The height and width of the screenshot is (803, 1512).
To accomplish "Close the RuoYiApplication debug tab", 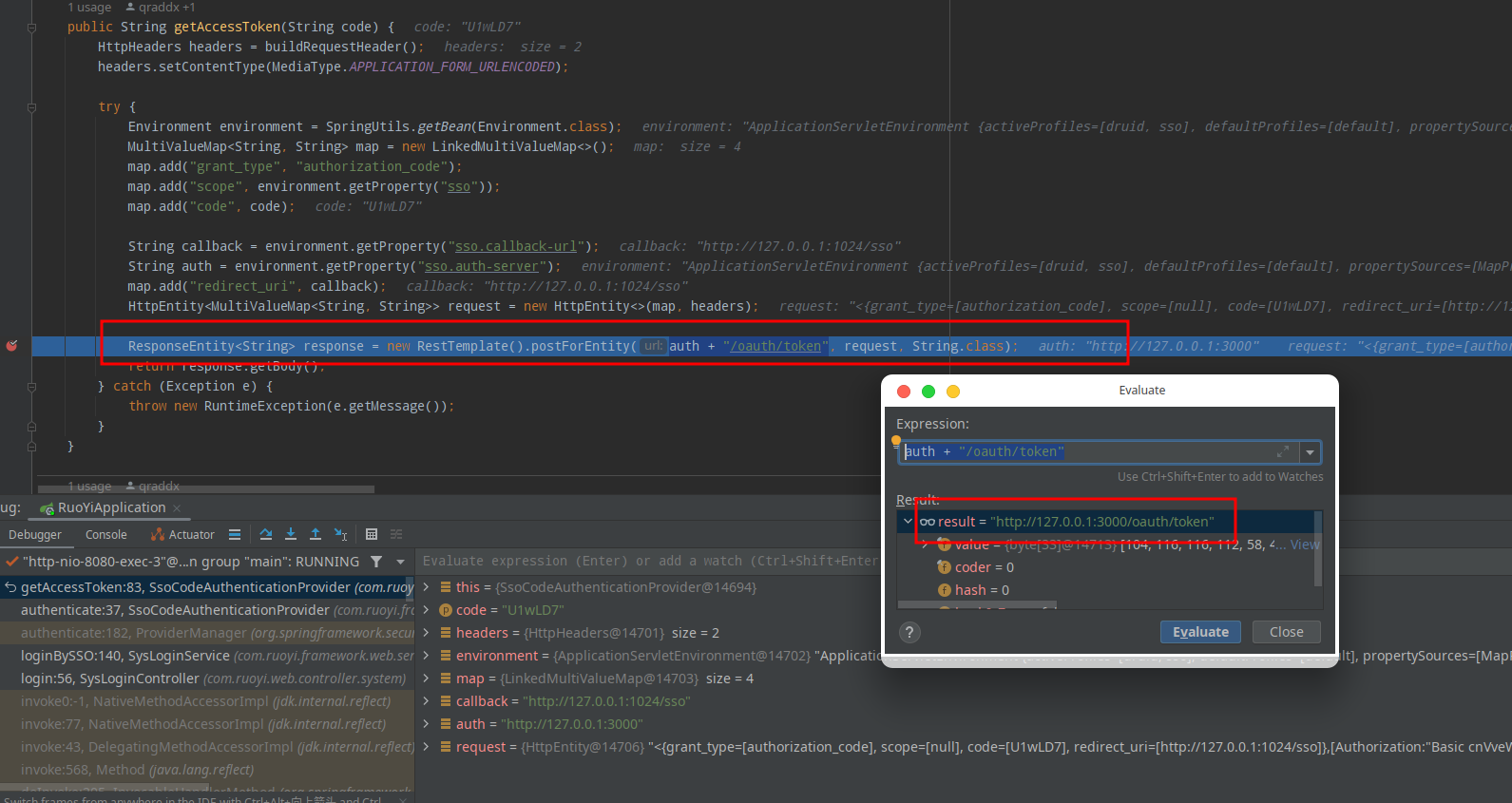I will point(177,508).
